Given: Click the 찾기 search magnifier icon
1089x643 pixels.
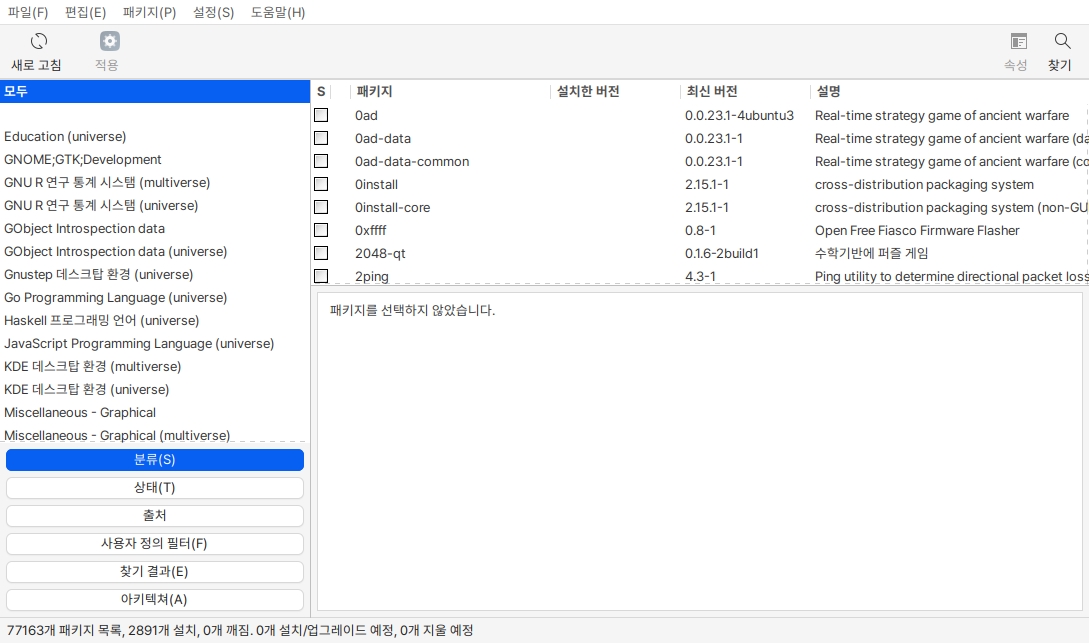Looking at the screenshot, I should 1062,42.
